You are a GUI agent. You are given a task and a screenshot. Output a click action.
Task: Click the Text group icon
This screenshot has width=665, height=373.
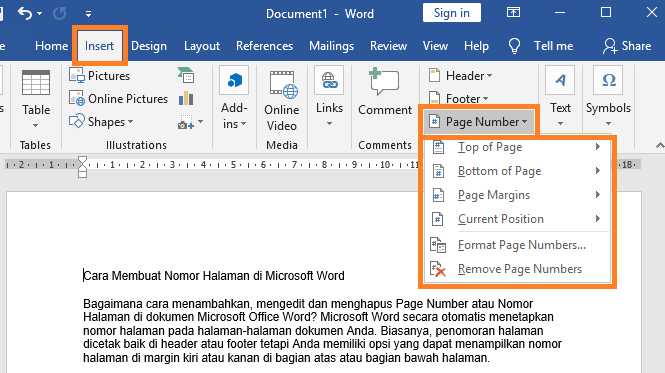pyautogui.click(x=560, y=80)
